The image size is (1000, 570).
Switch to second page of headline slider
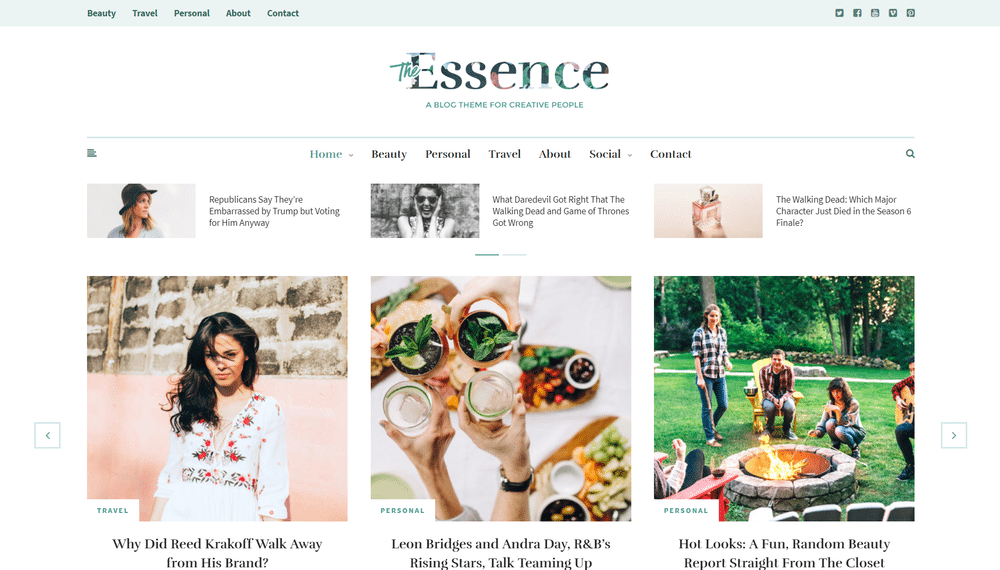click(514, 254)
